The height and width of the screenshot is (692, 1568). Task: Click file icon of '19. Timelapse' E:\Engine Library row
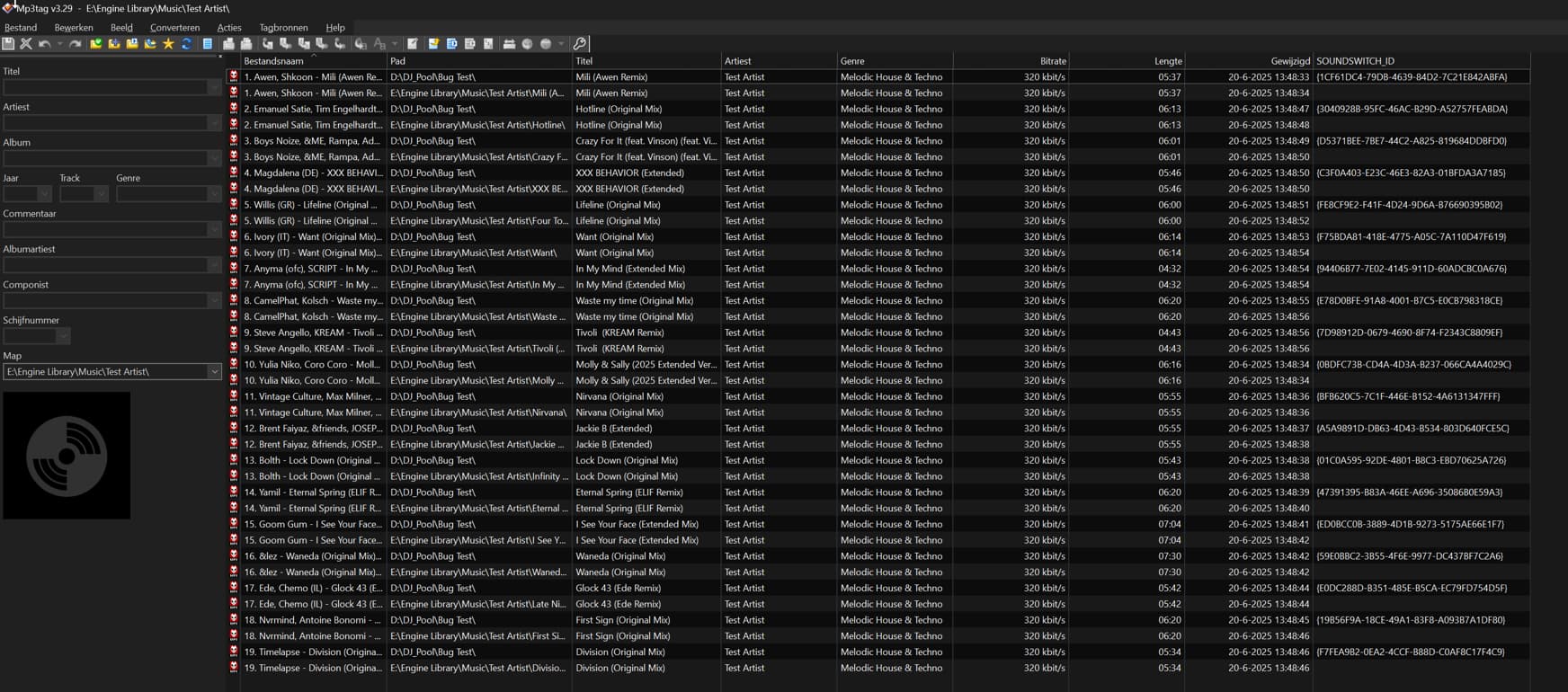point(234,668)
